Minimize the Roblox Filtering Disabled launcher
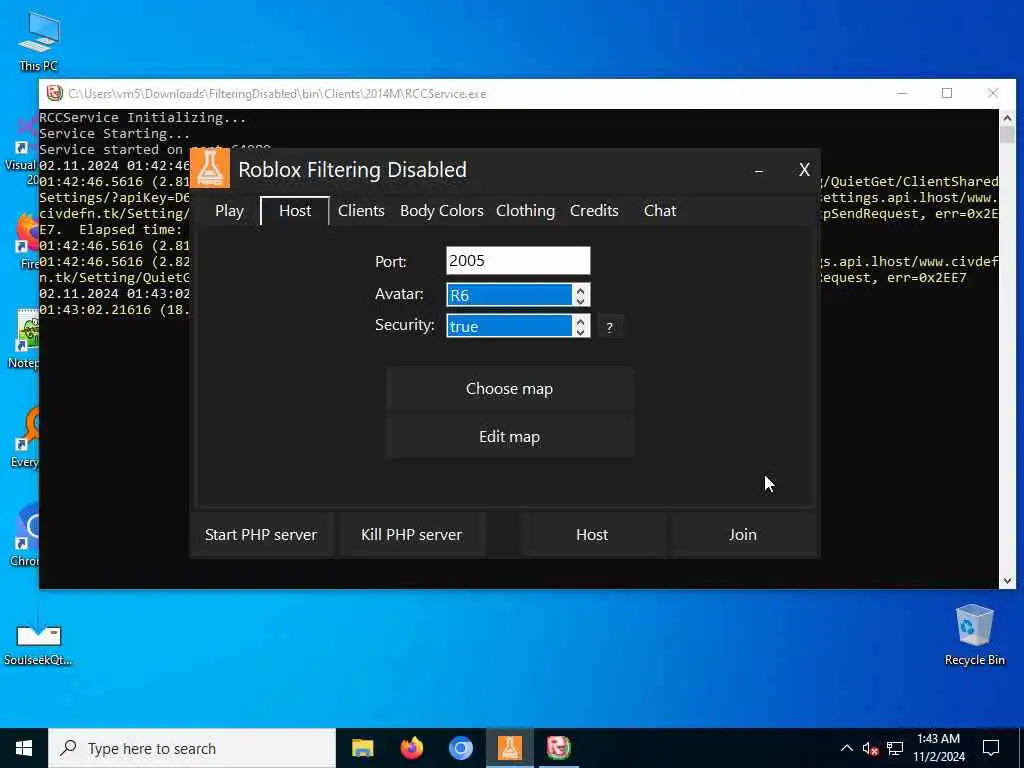 click(x=758, y=170)
